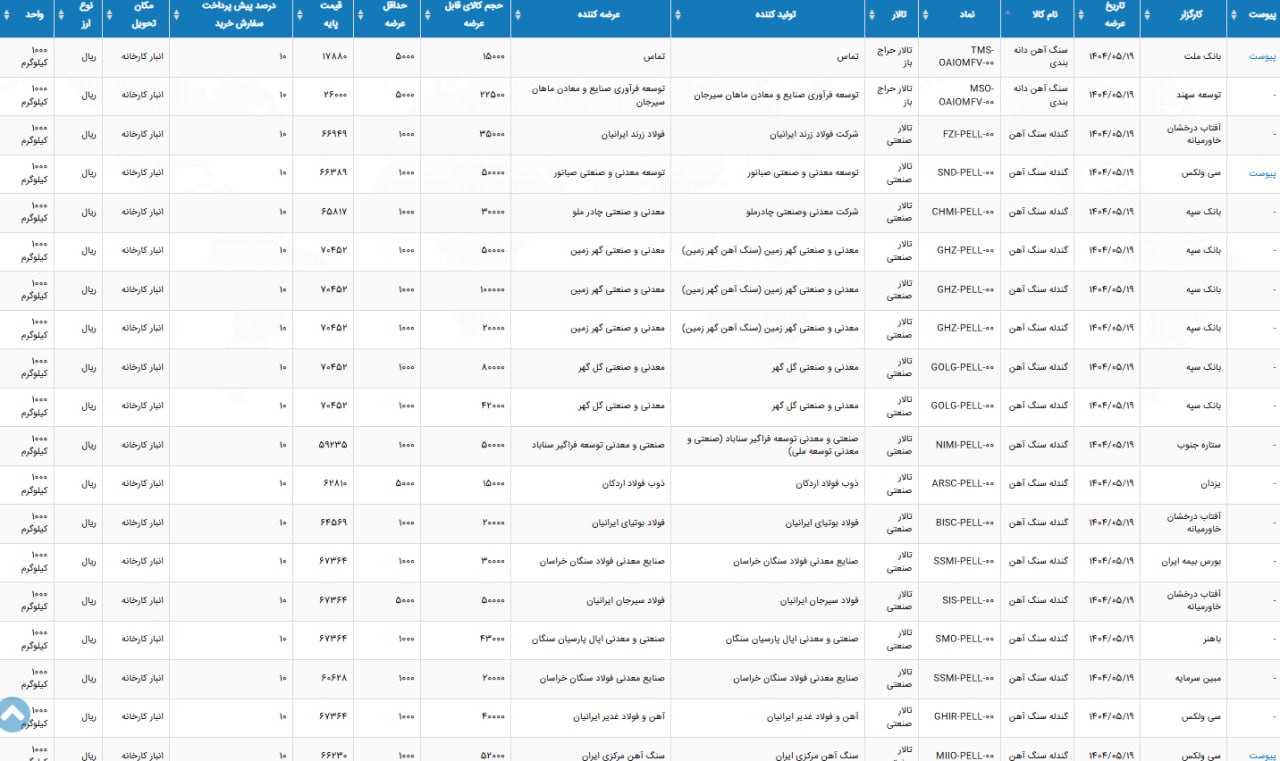
Task: Click base price ۵۹۲۳۵
Action: tap(334, 444)
